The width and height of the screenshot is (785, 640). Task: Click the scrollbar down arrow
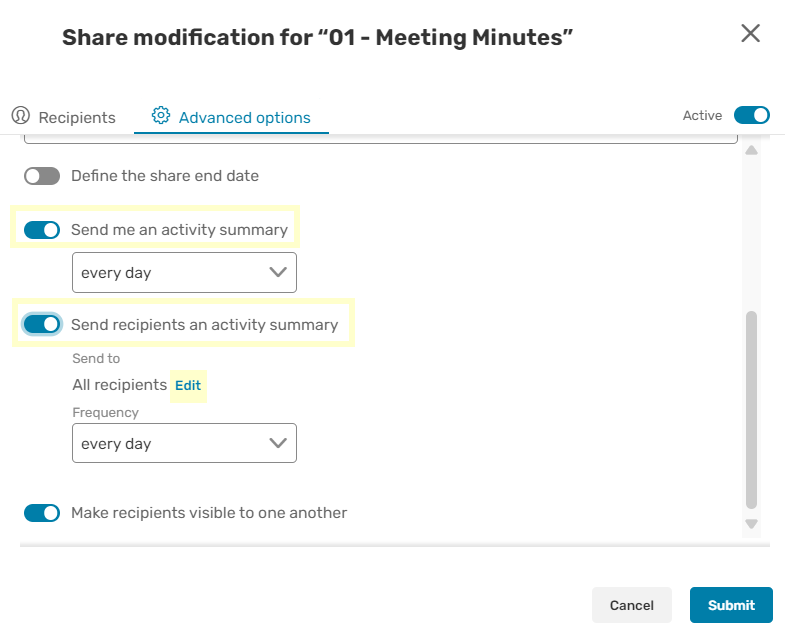pos(751,524)
